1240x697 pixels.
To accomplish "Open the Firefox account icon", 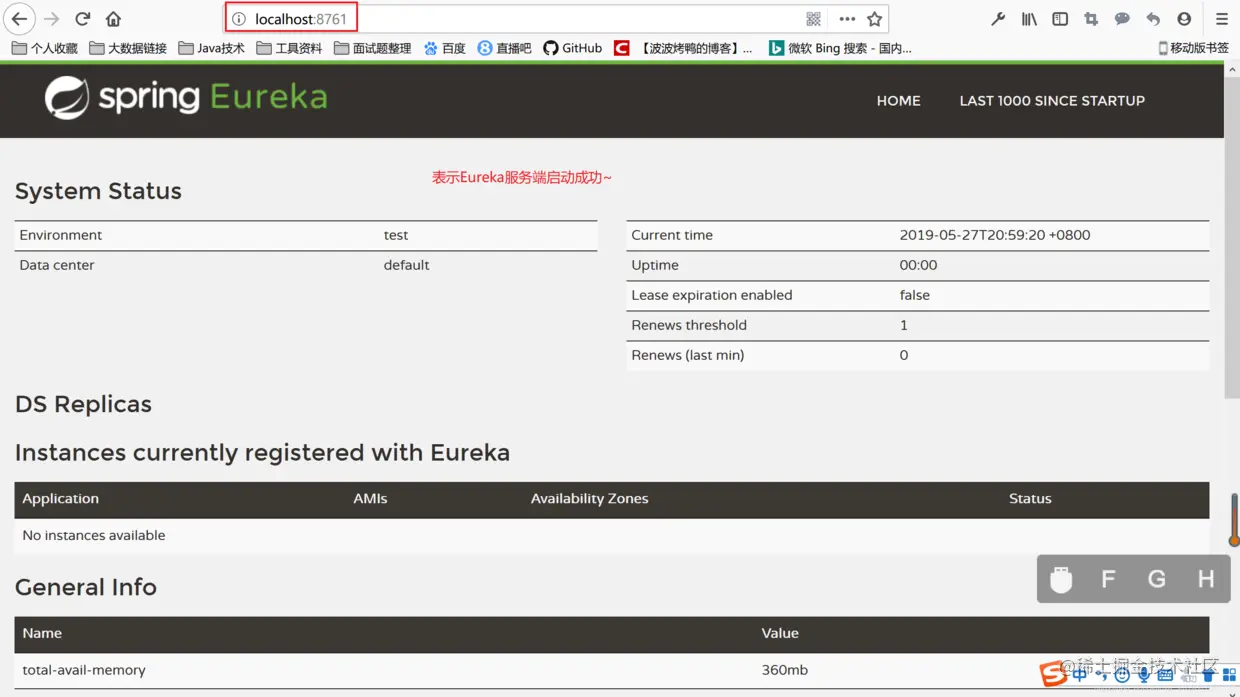I will pyautogui.click(x=1184, y=19).
